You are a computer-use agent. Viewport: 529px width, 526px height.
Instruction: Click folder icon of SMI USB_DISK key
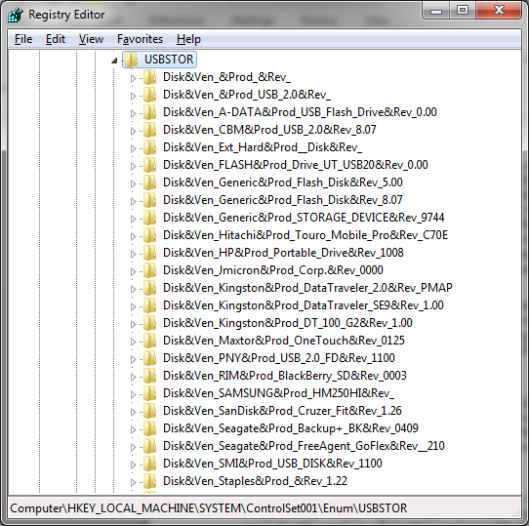pos(149,463)
